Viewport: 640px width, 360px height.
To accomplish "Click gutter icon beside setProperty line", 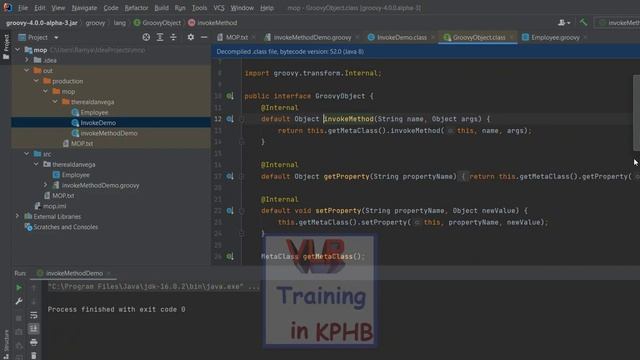I will [230, 211].
